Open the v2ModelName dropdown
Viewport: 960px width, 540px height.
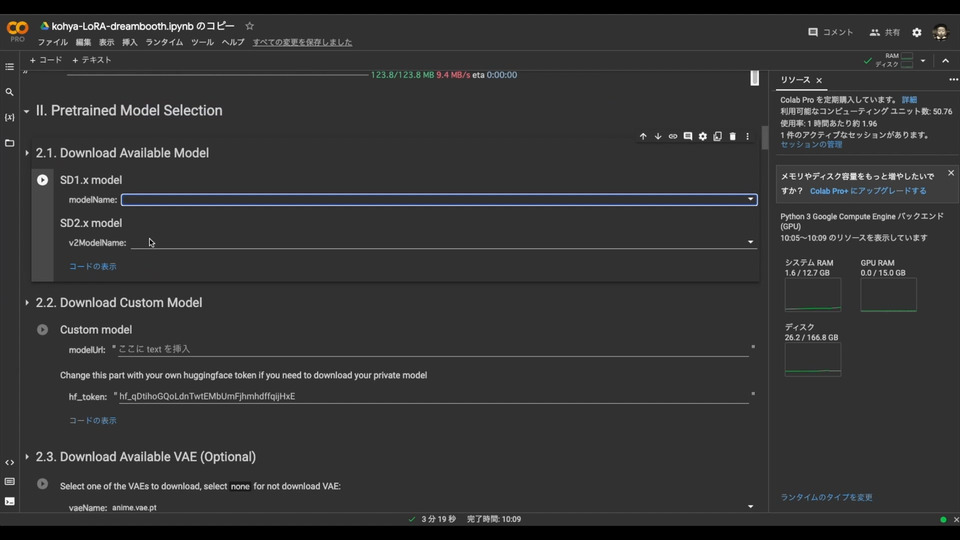[444, 242]
